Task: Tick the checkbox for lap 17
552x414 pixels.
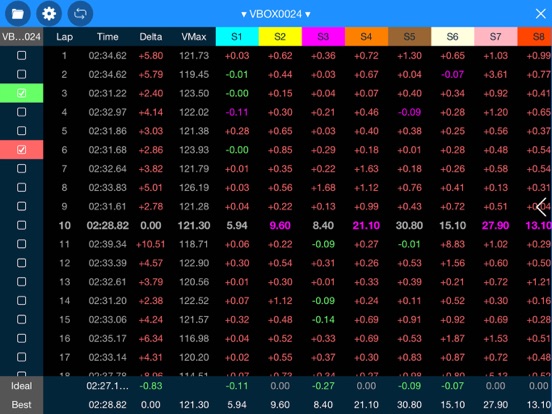Action: click(21, 357)
